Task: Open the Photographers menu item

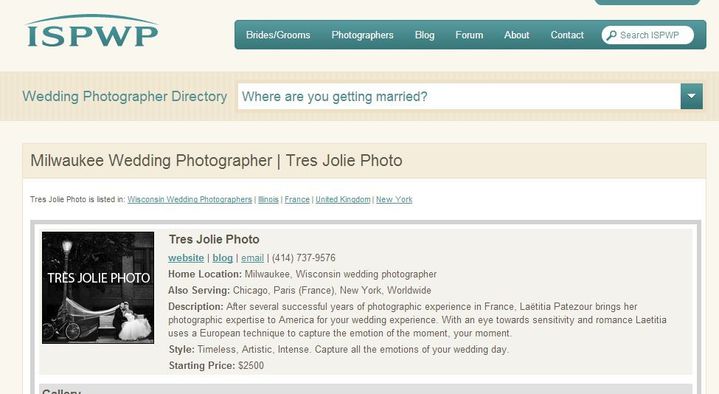Action: click(362, 35)
